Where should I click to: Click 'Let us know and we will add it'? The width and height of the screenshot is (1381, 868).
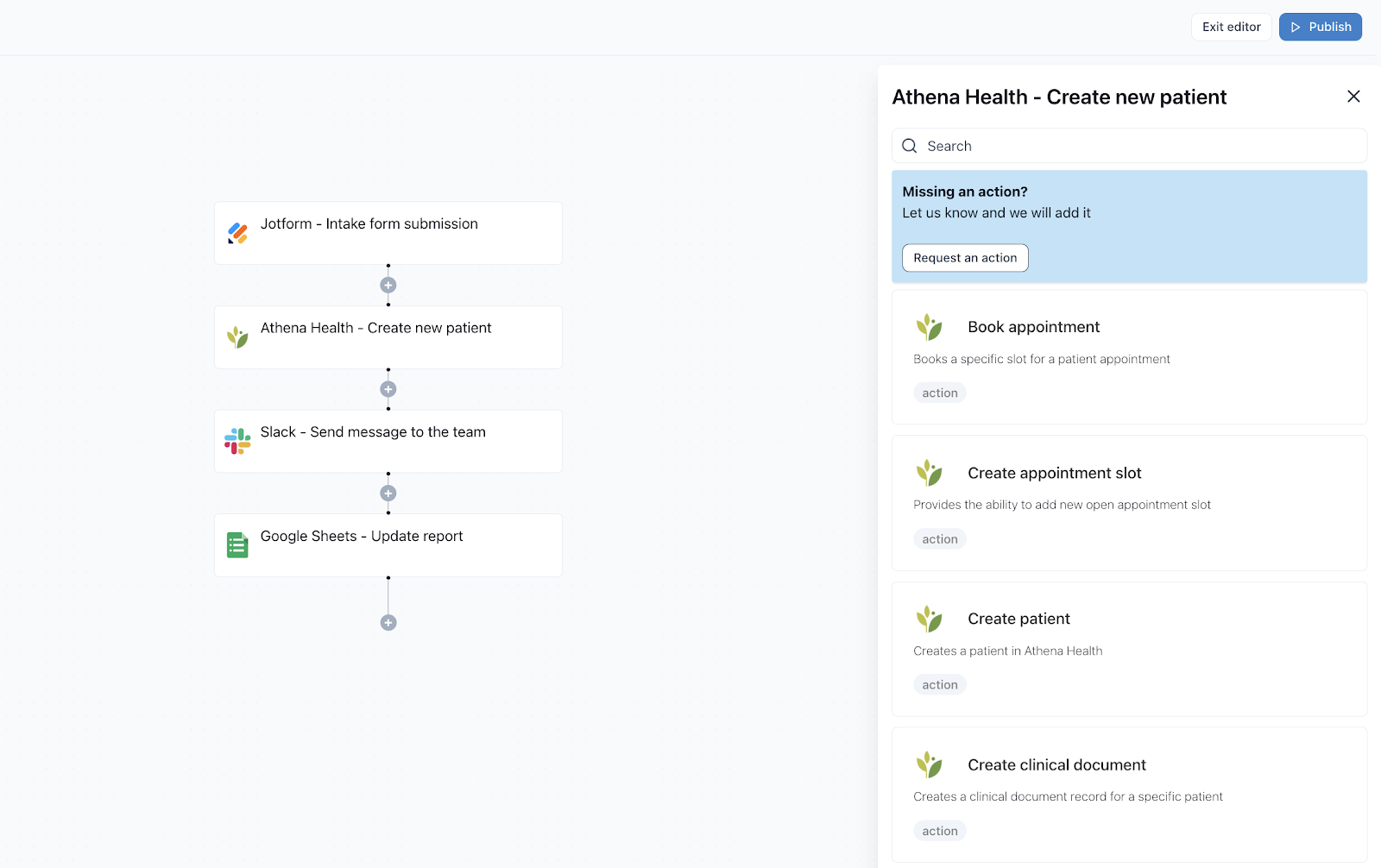click(996, 212)
